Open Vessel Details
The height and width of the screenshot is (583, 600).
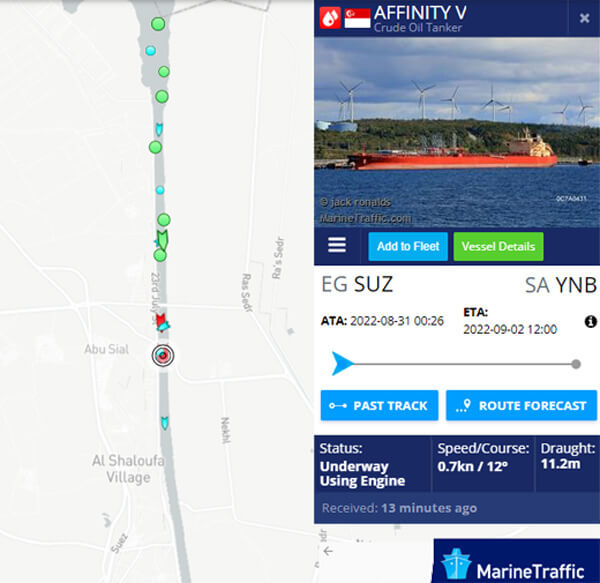(x=498, y=246)
